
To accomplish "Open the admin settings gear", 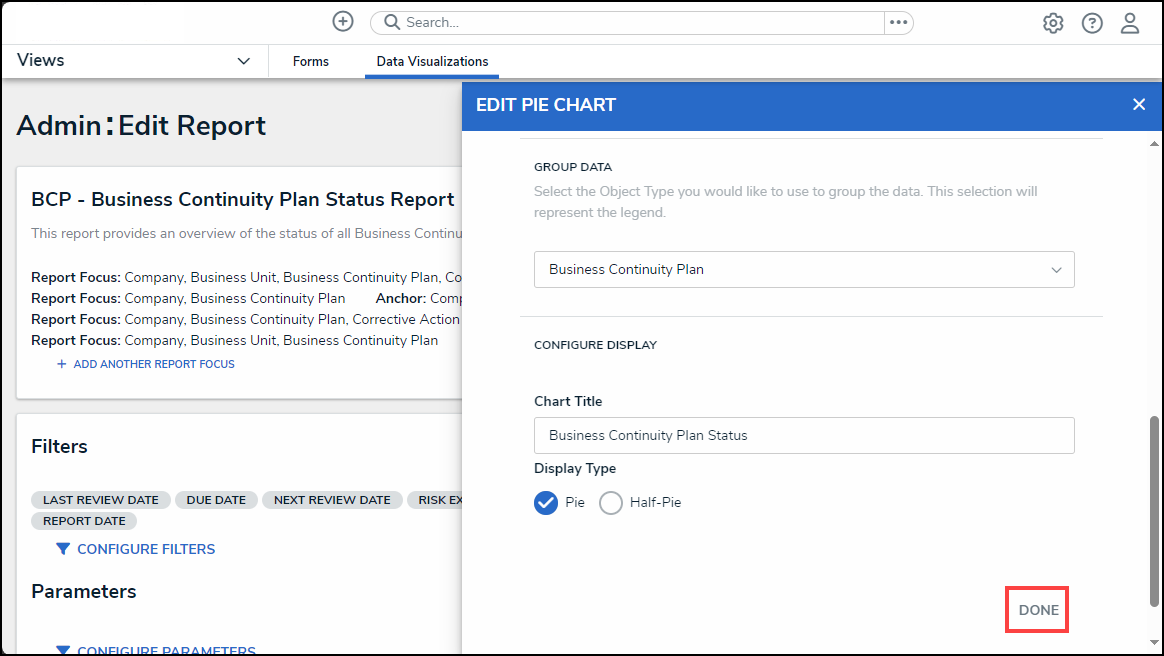I will pos(1053,23).
